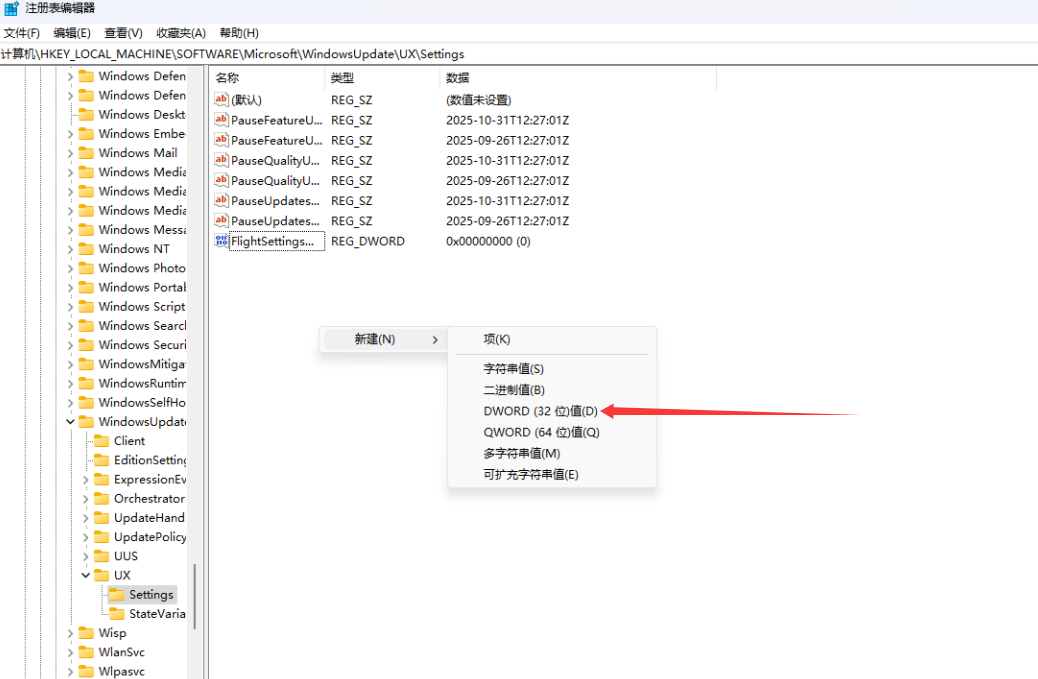This screenshot has height=679, width=1038.
Task: Click the 数据 column header
Action: pyautogui.click(x=457, y=78)
